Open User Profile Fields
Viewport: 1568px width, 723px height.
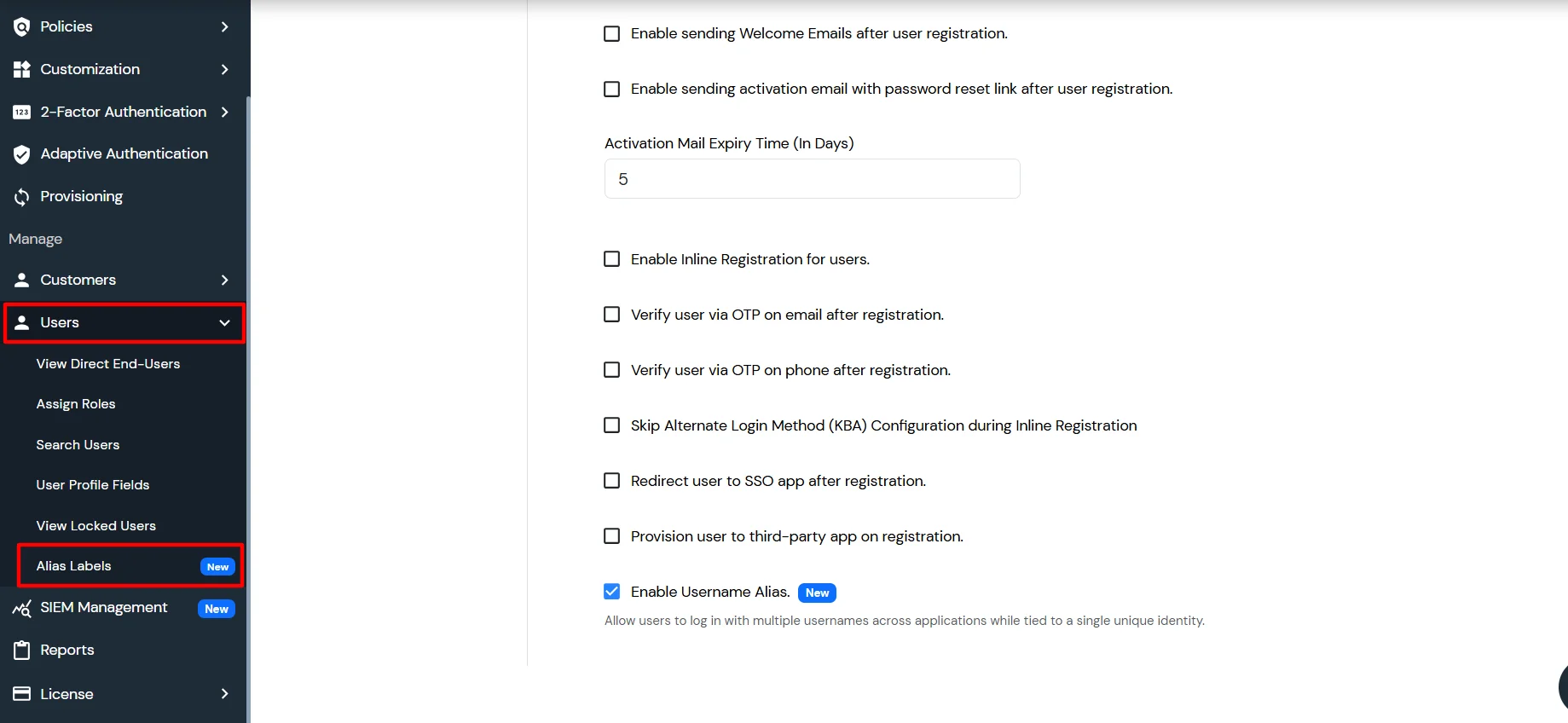92,484
